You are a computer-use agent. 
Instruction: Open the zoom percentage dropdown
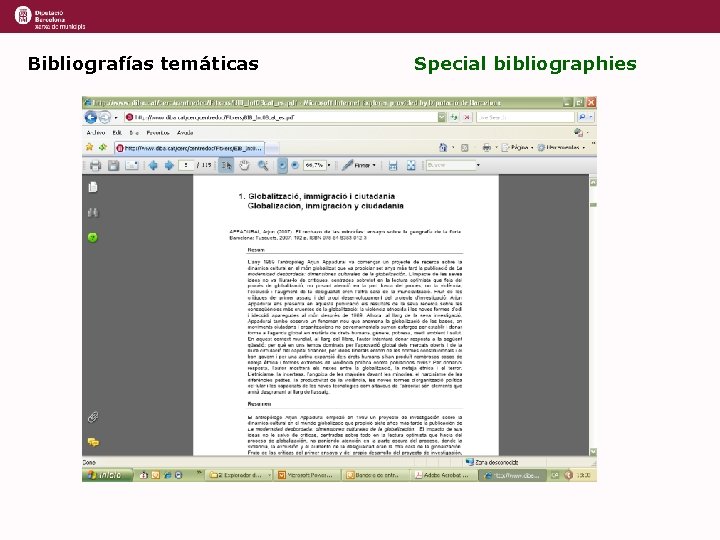[x=329, y=165]
